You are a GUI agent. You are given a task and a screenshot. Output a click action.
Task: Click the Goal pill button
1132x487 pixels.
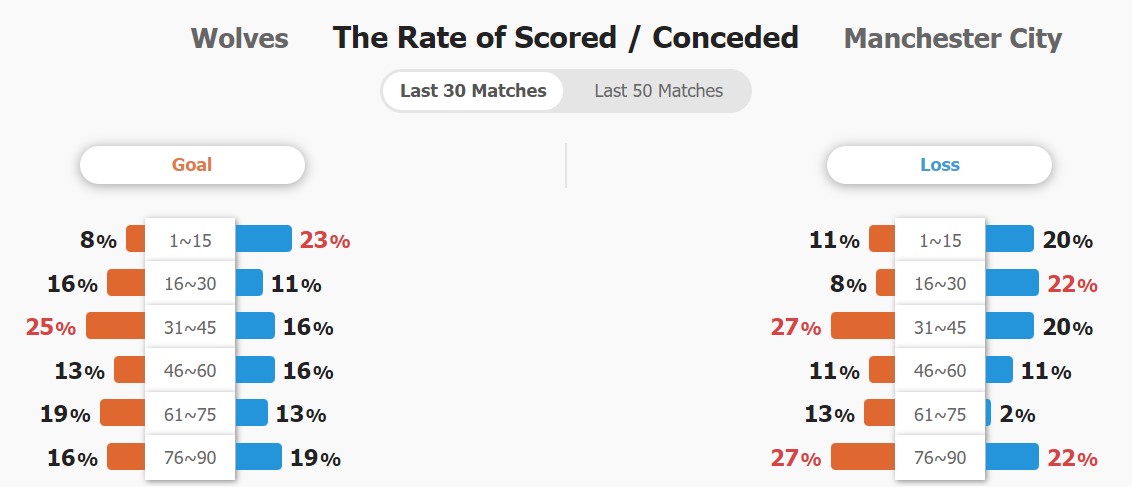pos(192,165)
